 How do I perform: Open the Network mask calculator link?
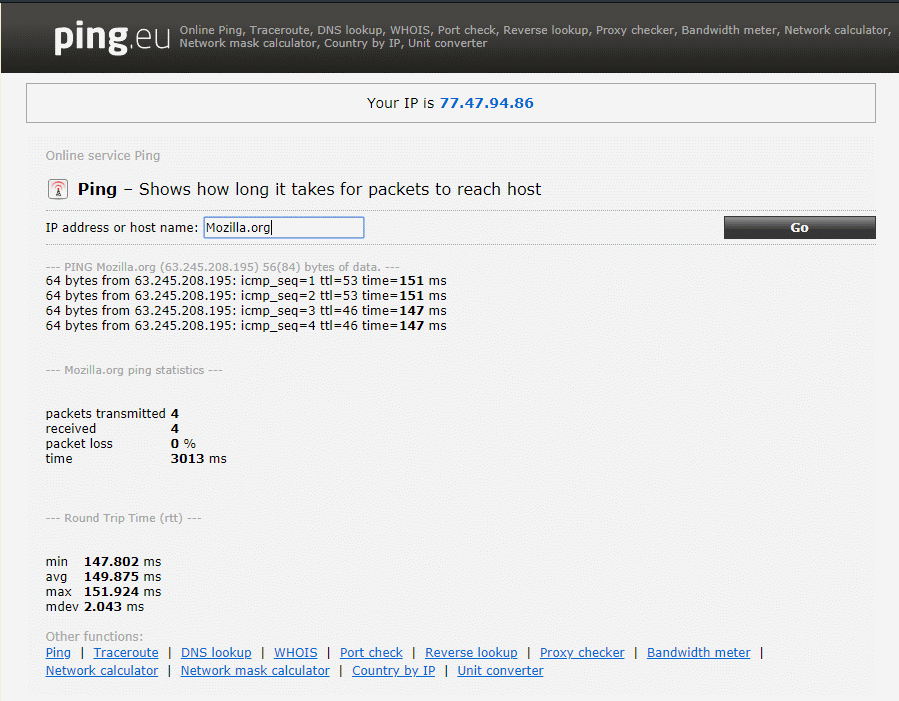[255, 671]
